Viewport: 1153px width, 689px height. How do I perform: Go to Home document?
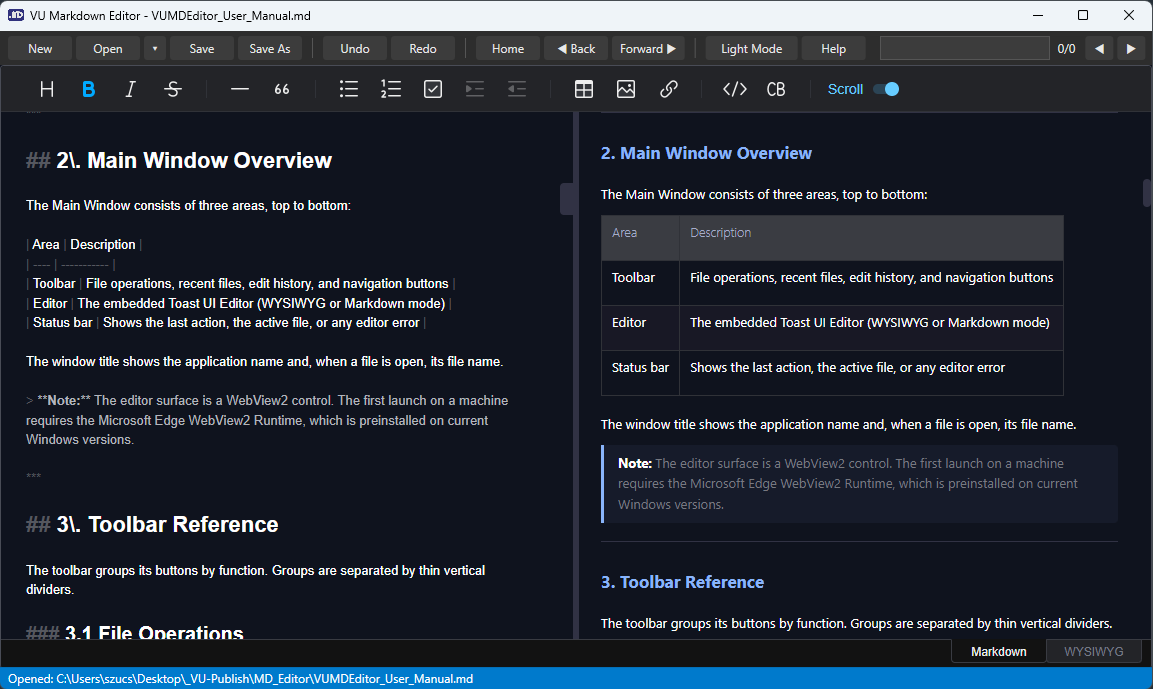(x=508, y=49)
